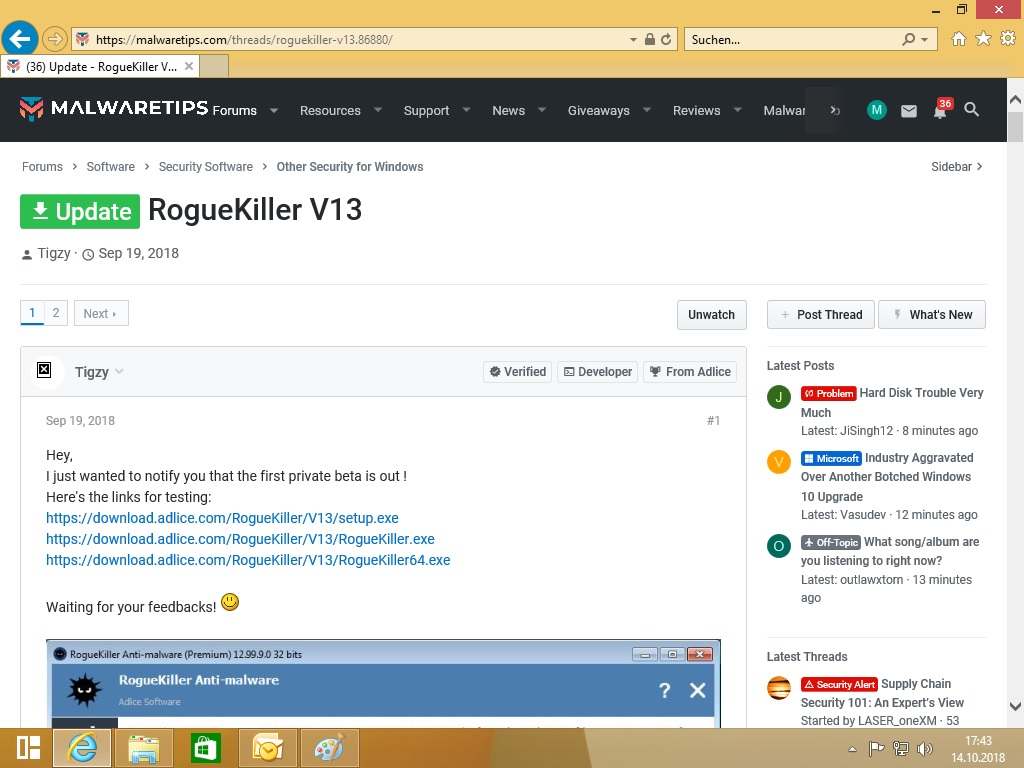Click the Action Center flag tray icon

(x=876, y=749)
